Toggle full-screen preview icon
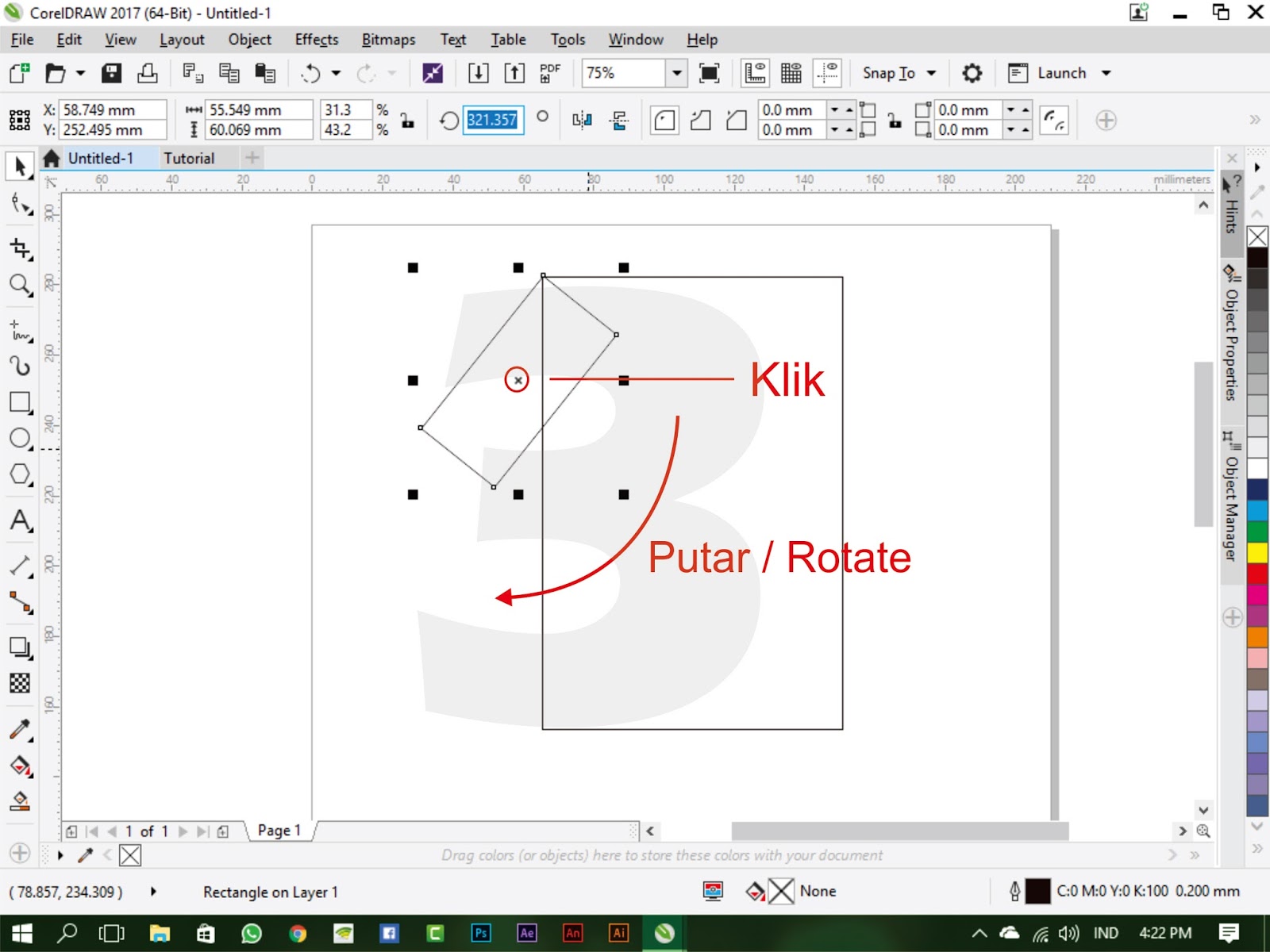The width and height of the screenshot is (1270, 952). (x=709, y=73)
